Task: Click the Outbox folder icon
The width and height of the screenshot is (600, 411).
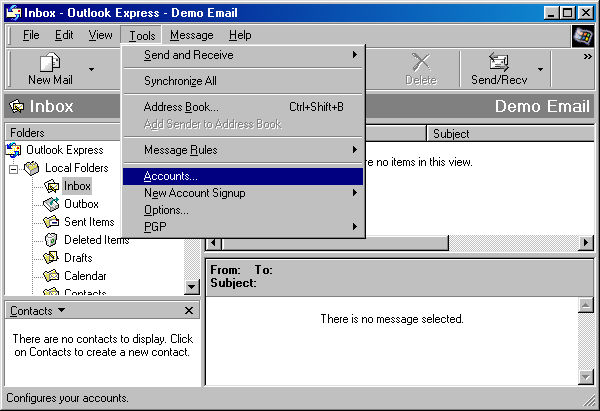Action: [x=51, y=204]
